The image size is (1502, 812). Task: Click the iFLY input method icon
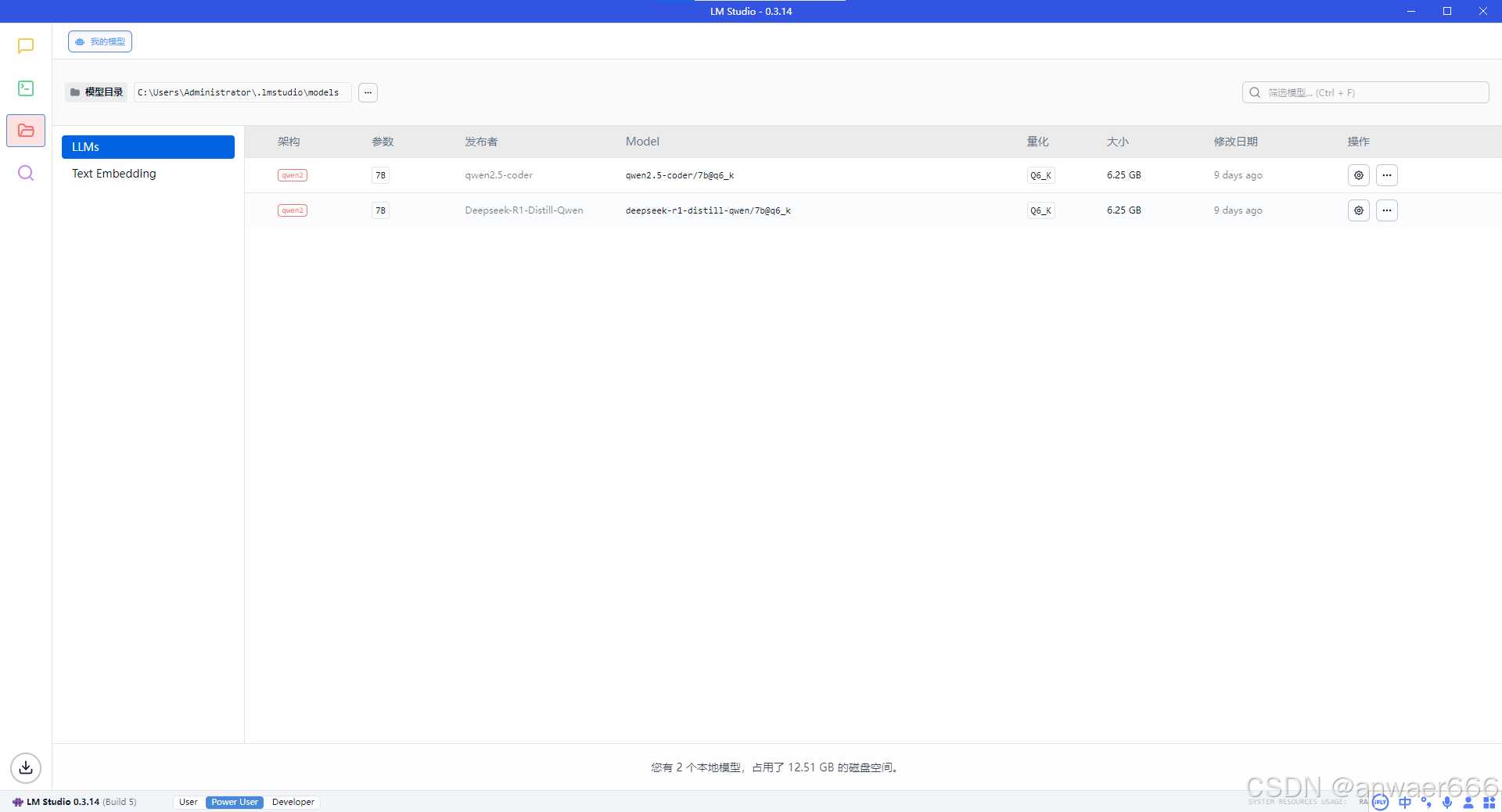pyautogui.click(x=1381, y=803)
